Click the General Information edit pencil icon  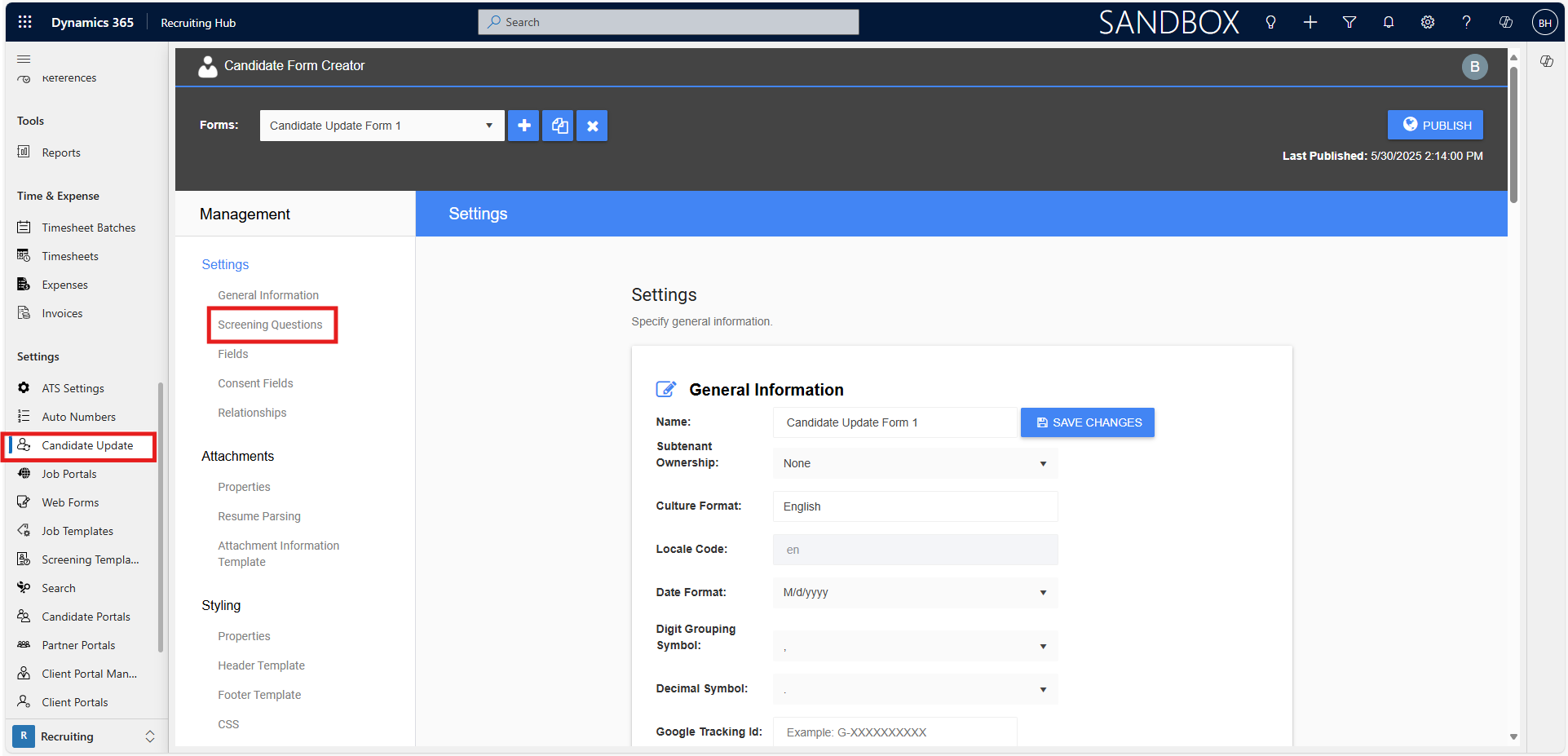pos(666,389)
